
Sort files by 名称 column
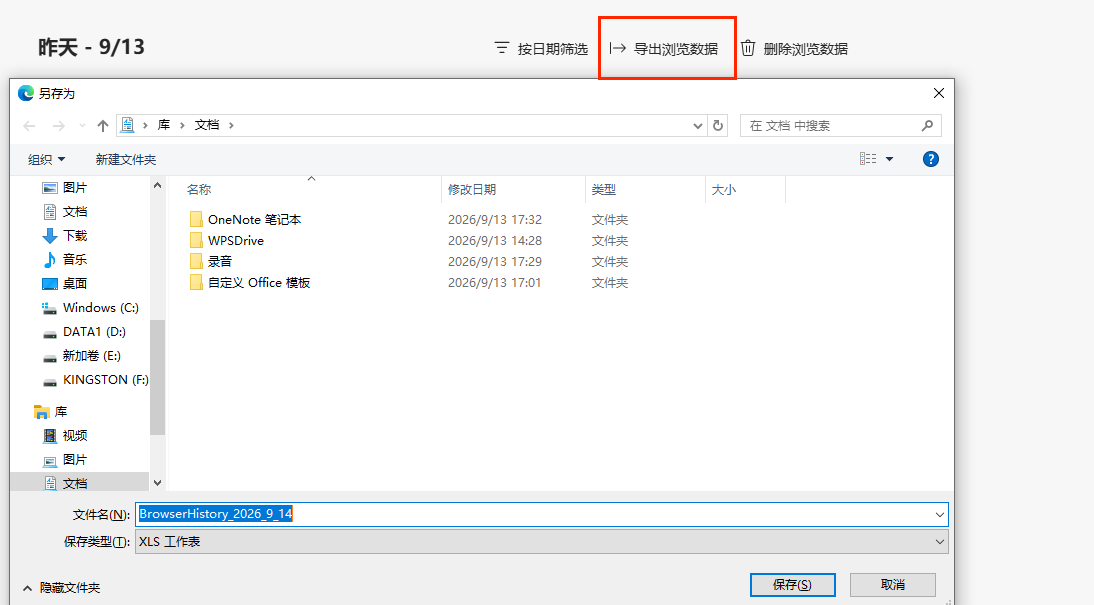pos(199,189)
